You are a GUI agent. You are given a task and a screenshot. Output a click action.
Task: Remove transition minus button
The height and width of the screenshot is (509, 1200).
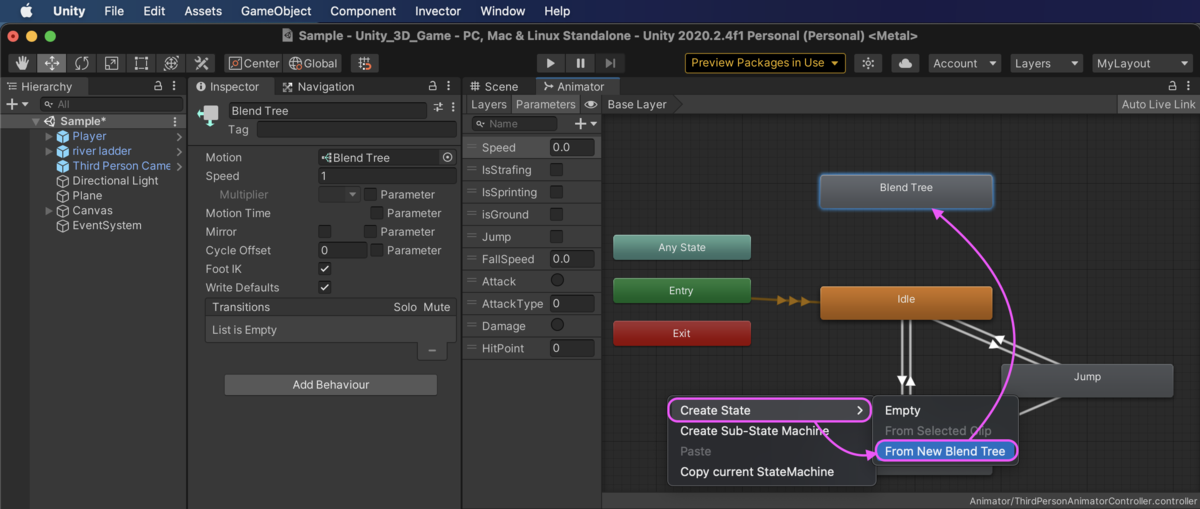[432, 351]
